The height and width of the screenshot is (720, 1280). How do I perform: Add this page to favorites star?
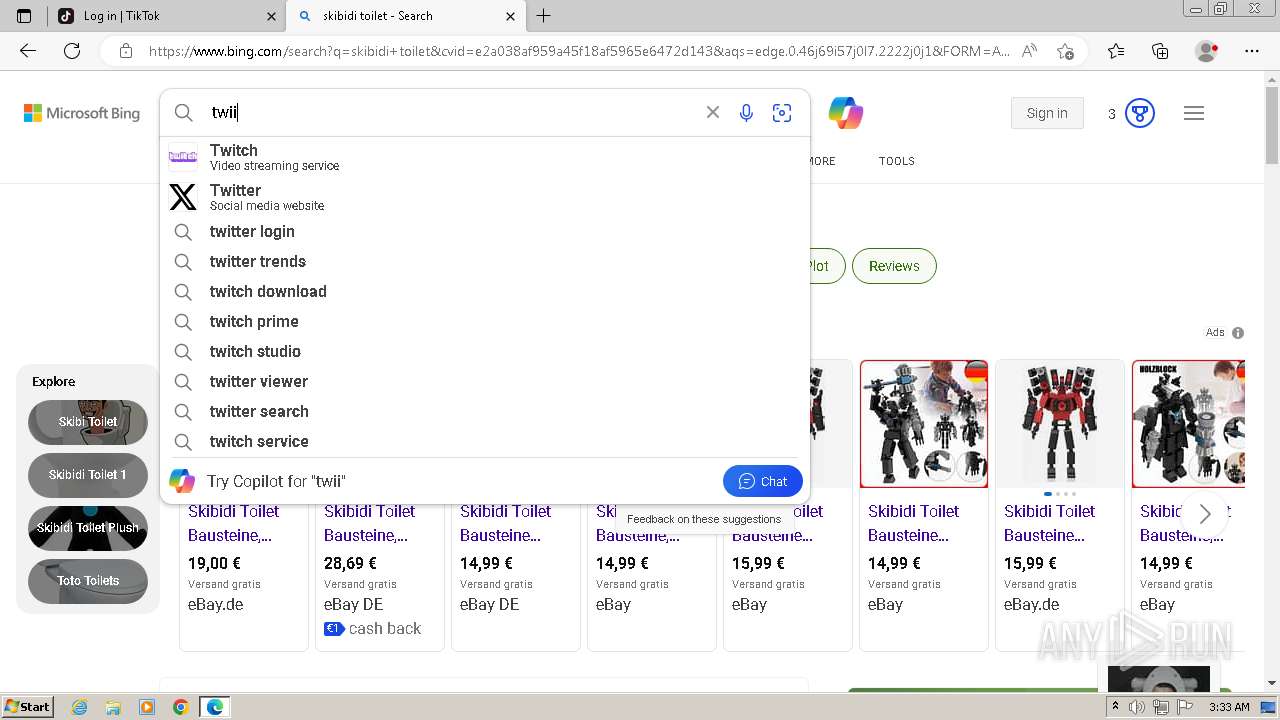tap(1065, 51)
